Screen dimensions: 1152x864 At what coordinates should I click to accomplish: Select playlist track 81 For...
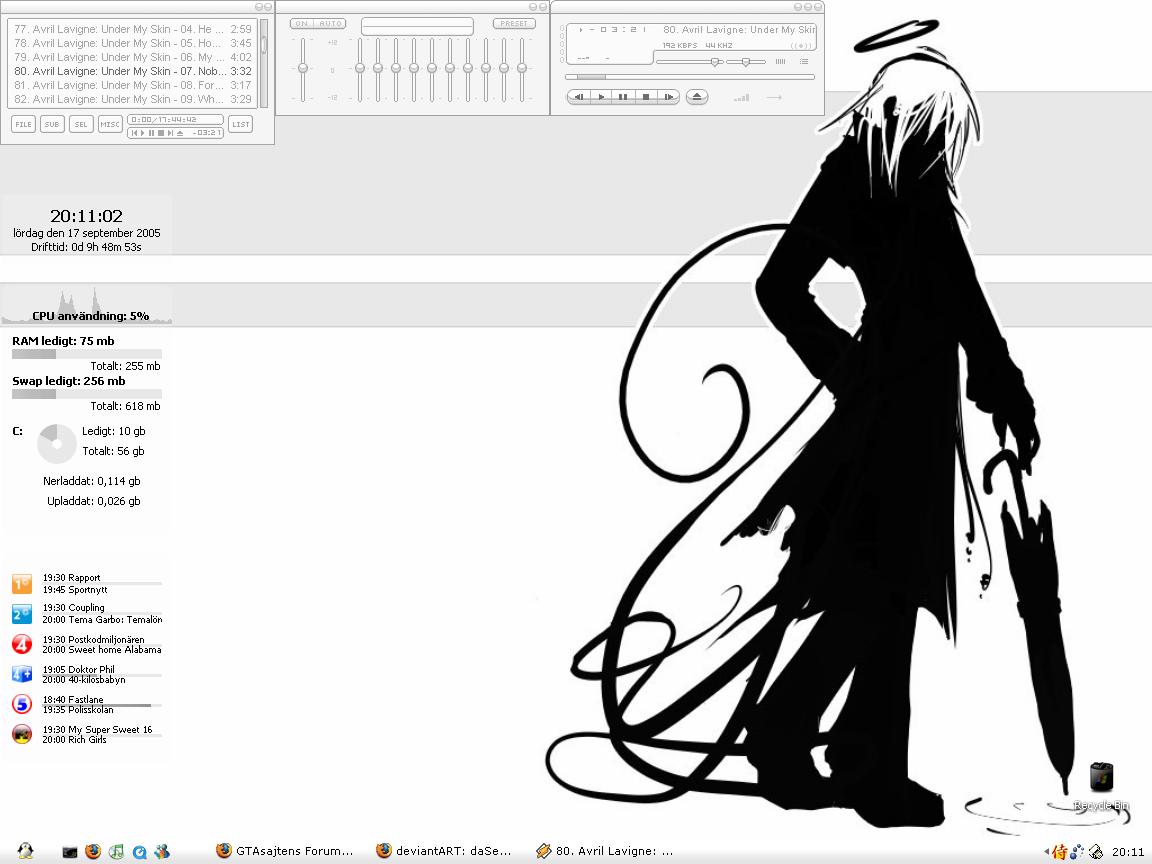tap(133, 85)
